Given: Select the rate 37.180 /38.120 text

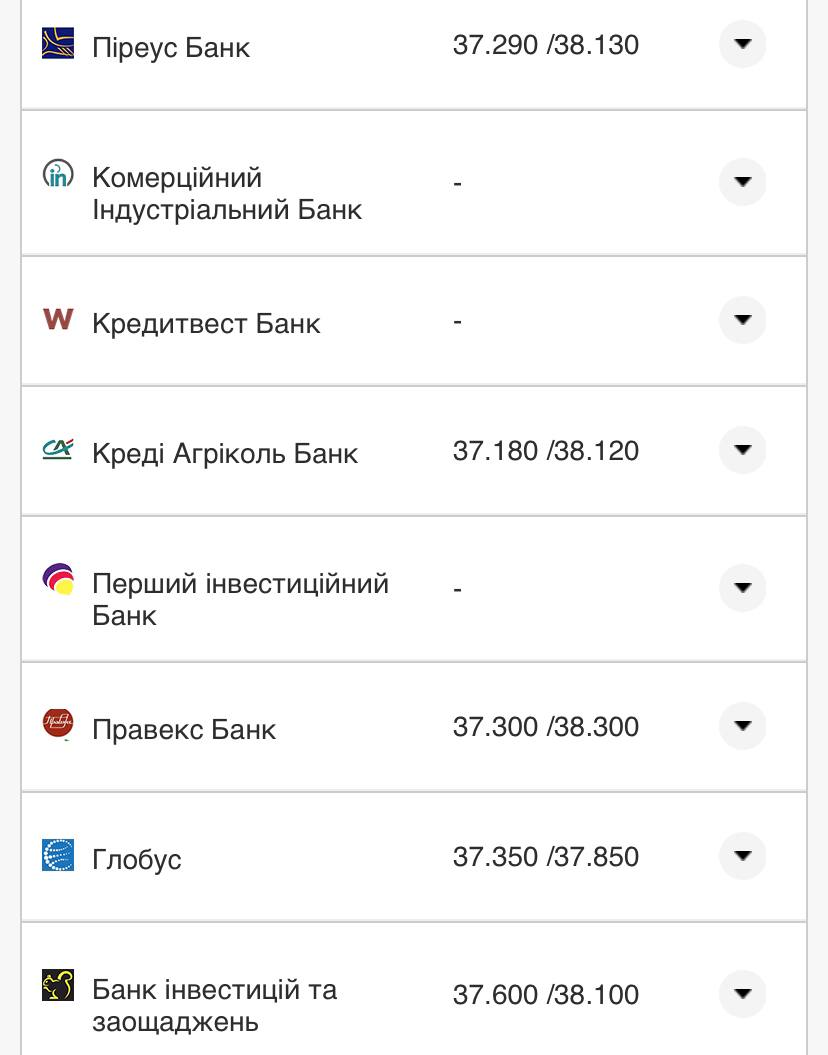Looking at the screenshot, I should tap(544, 450).
